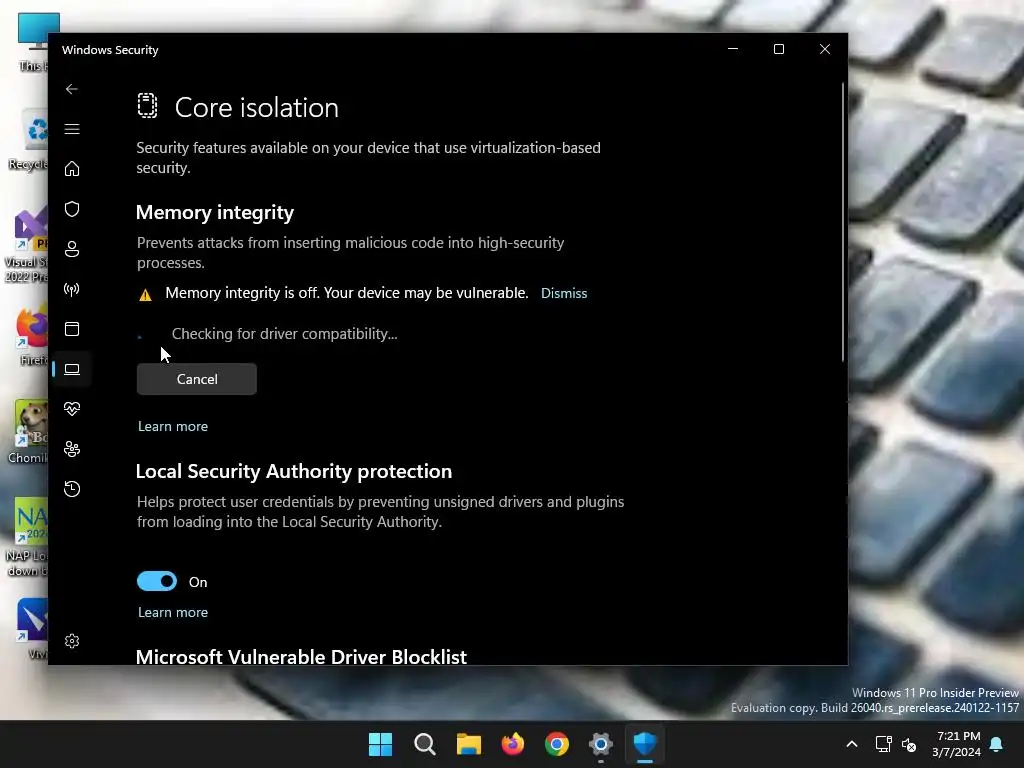Click the 'Memory integrity is off' warning text
Screen dimensions: 1024x768
(x=347, y=293)
